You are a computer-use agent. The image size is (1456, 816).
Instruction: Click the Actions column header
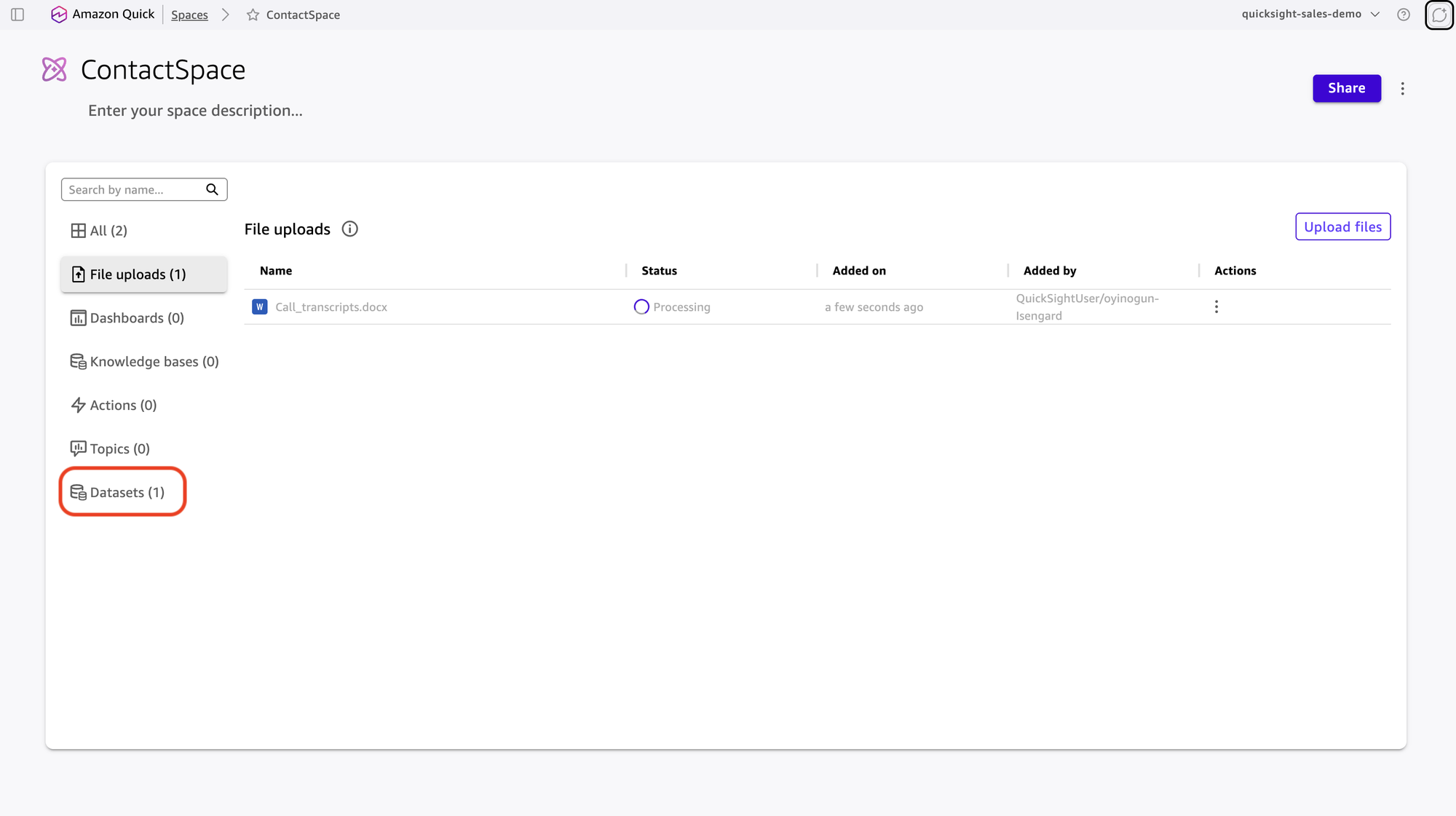point(1235,271)
